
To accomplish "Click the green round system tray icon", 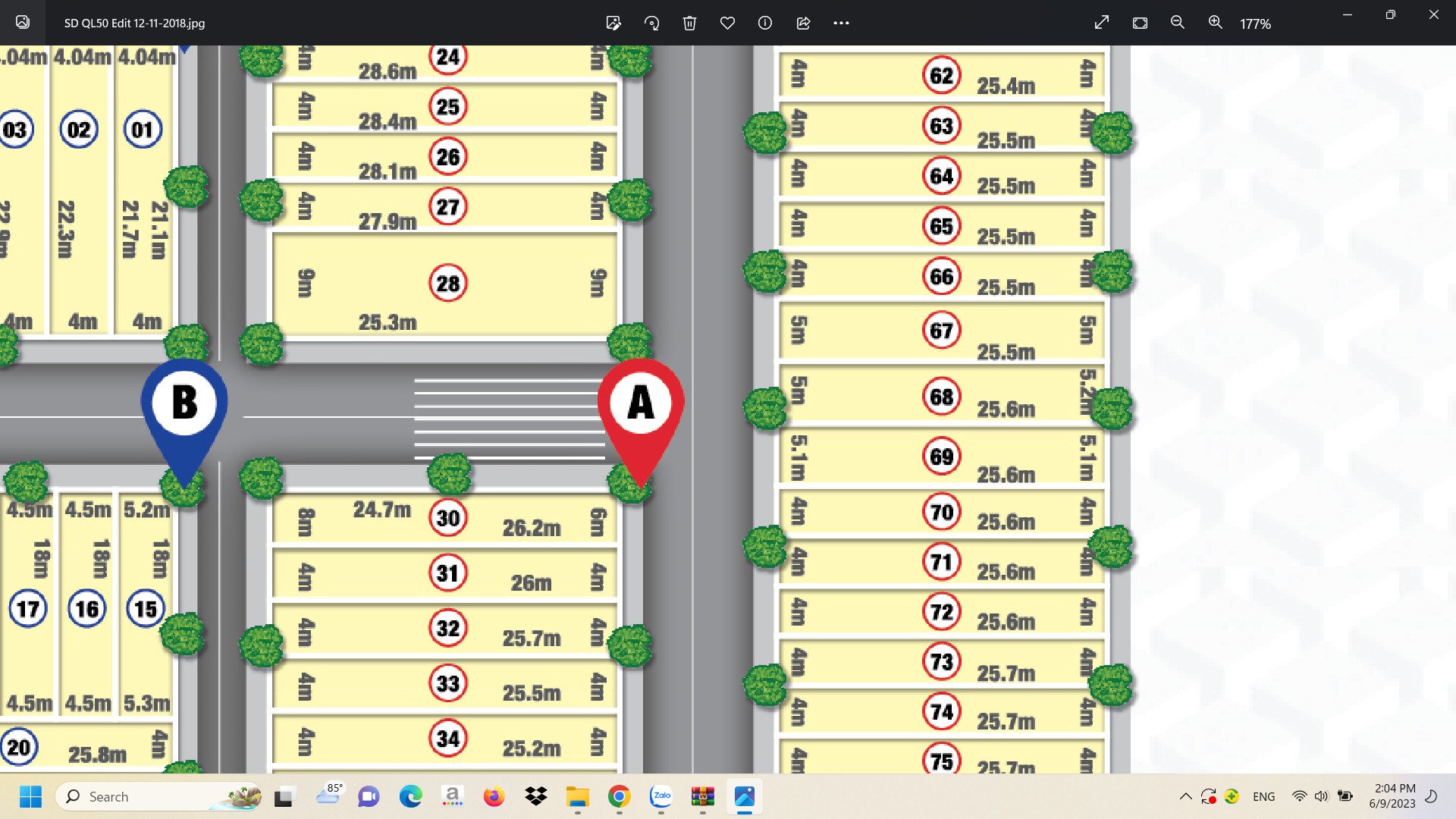I will 1232,796.
